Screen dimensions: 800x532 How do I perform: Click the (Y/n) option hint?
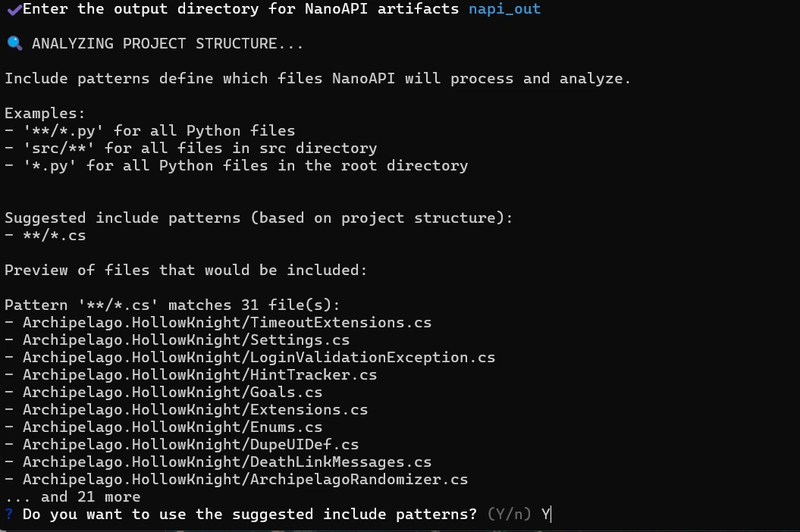pyautogui.click(x=509, y=514)
